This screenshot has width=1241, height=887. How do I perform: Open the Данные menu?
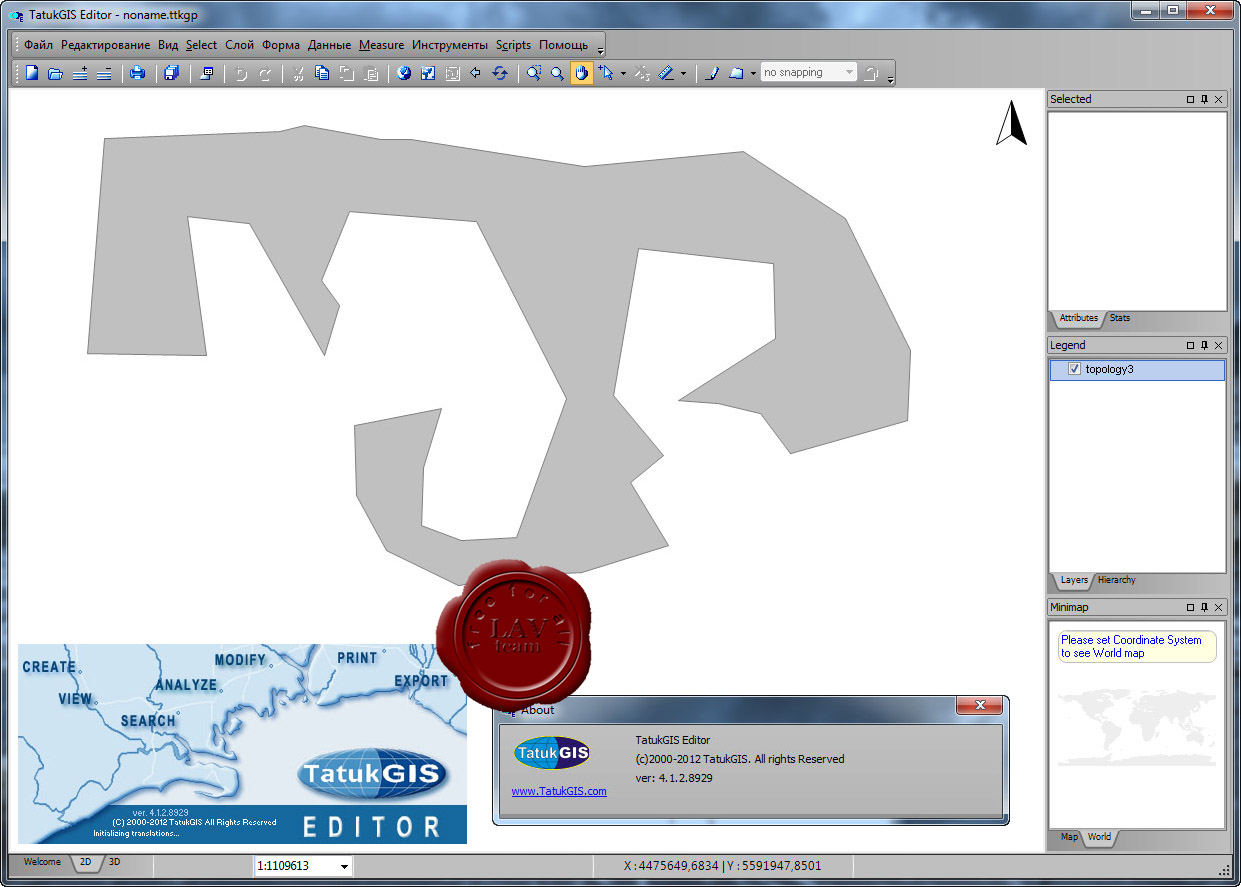click(329, 45)
